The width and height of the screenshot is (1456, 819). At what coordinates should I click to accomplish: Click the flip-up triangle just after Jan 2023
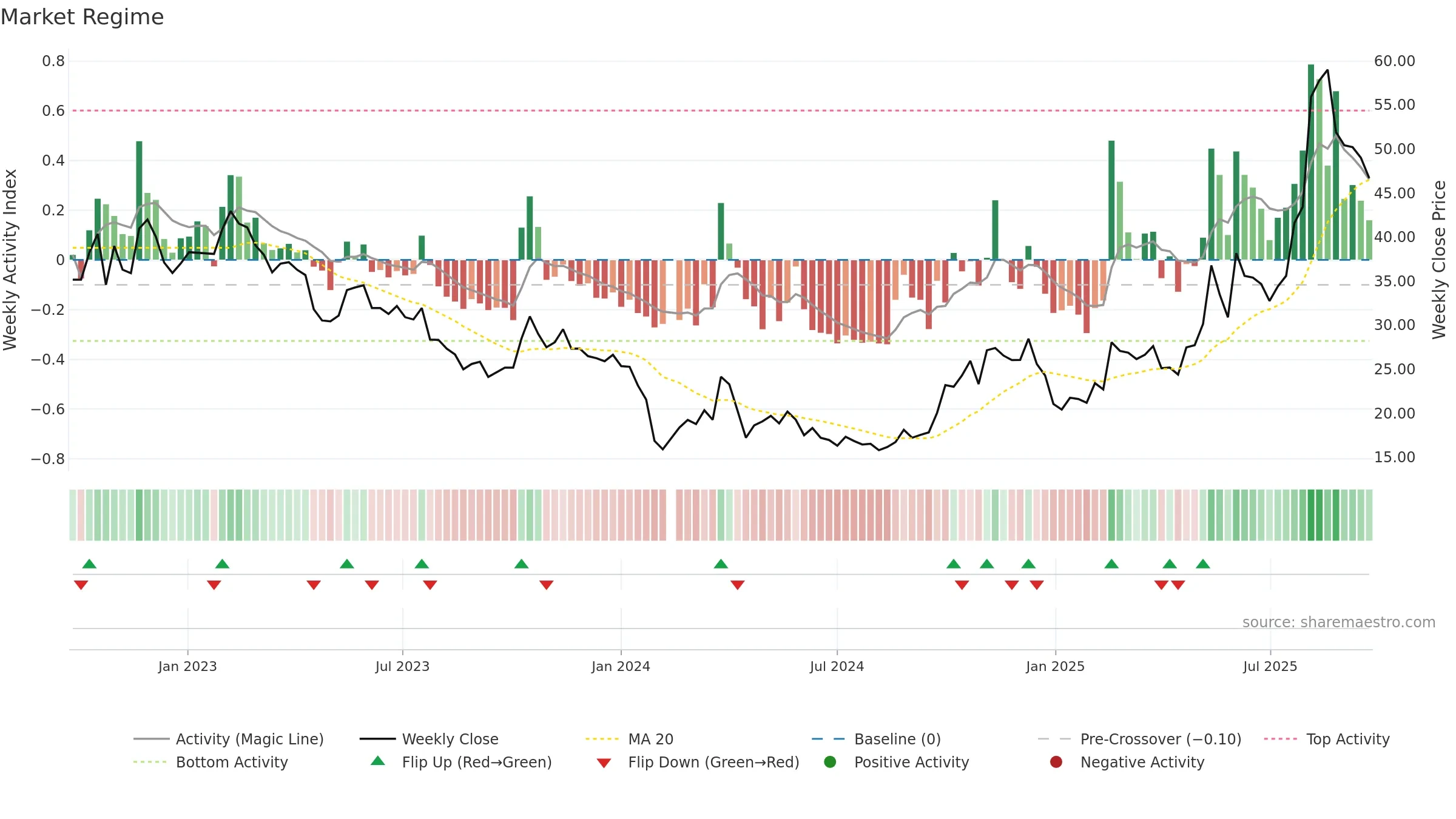click(222, 564)
